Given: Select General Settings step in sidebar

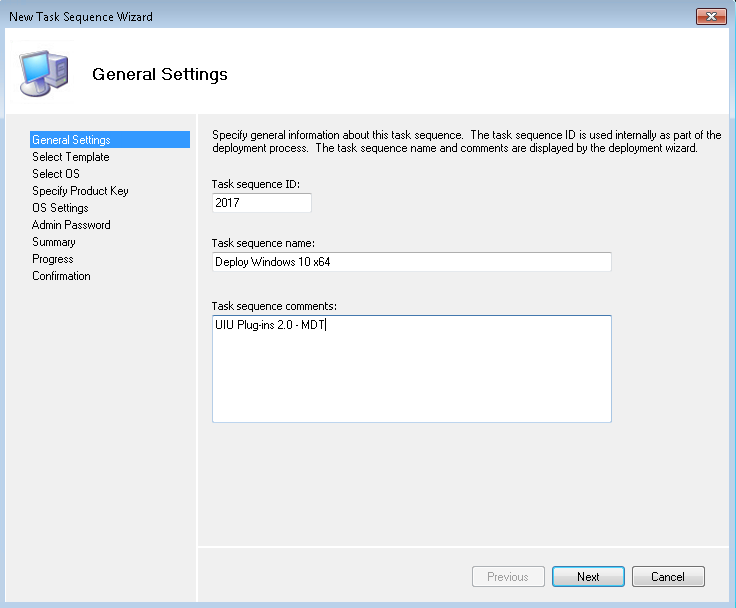Looking at the screenshot, I should click(x=71, y=140).
